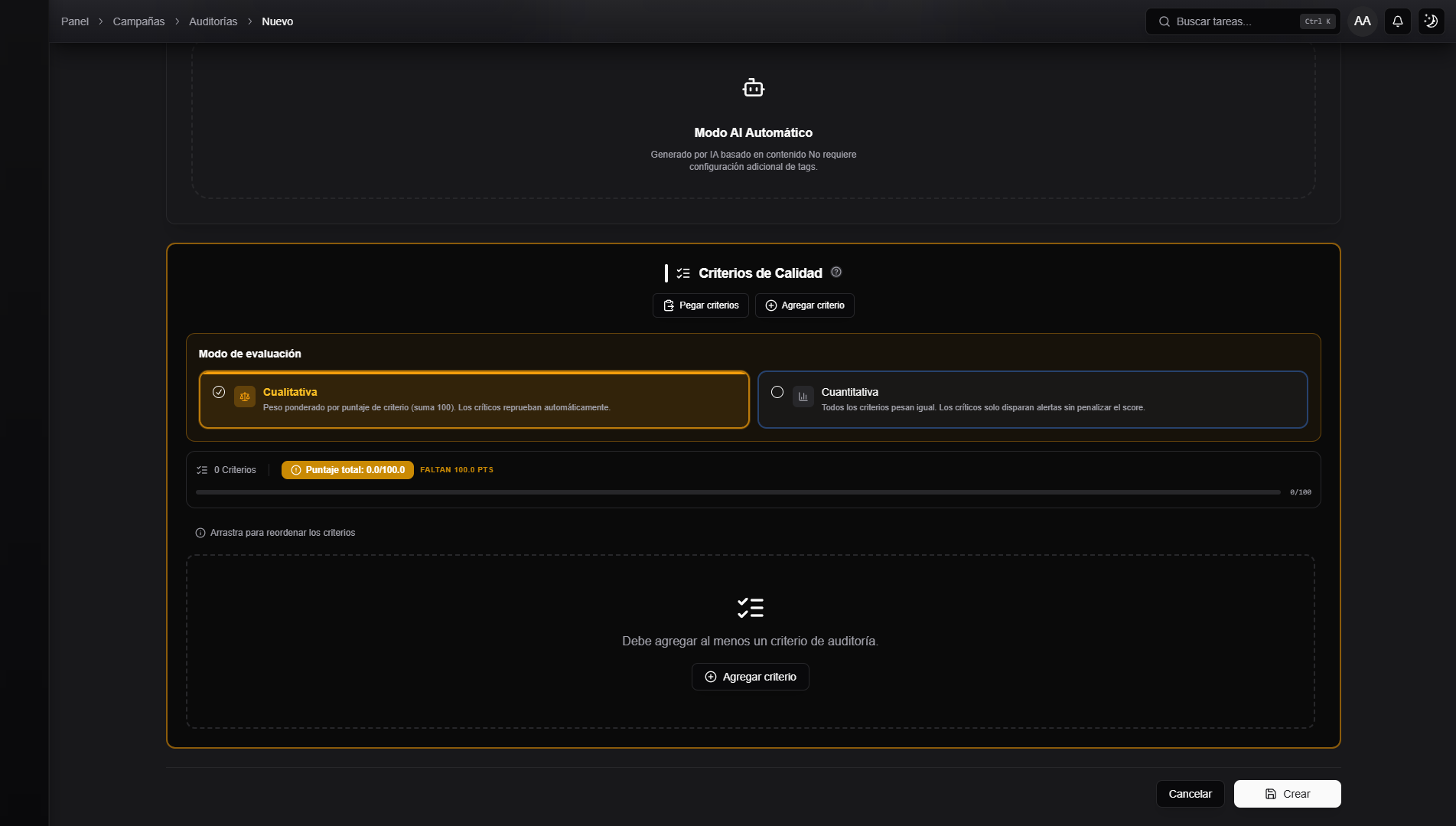Select the Cualitativa evaluation mode radio
The image size is (1456, 826).
click(x=219, y=392)
